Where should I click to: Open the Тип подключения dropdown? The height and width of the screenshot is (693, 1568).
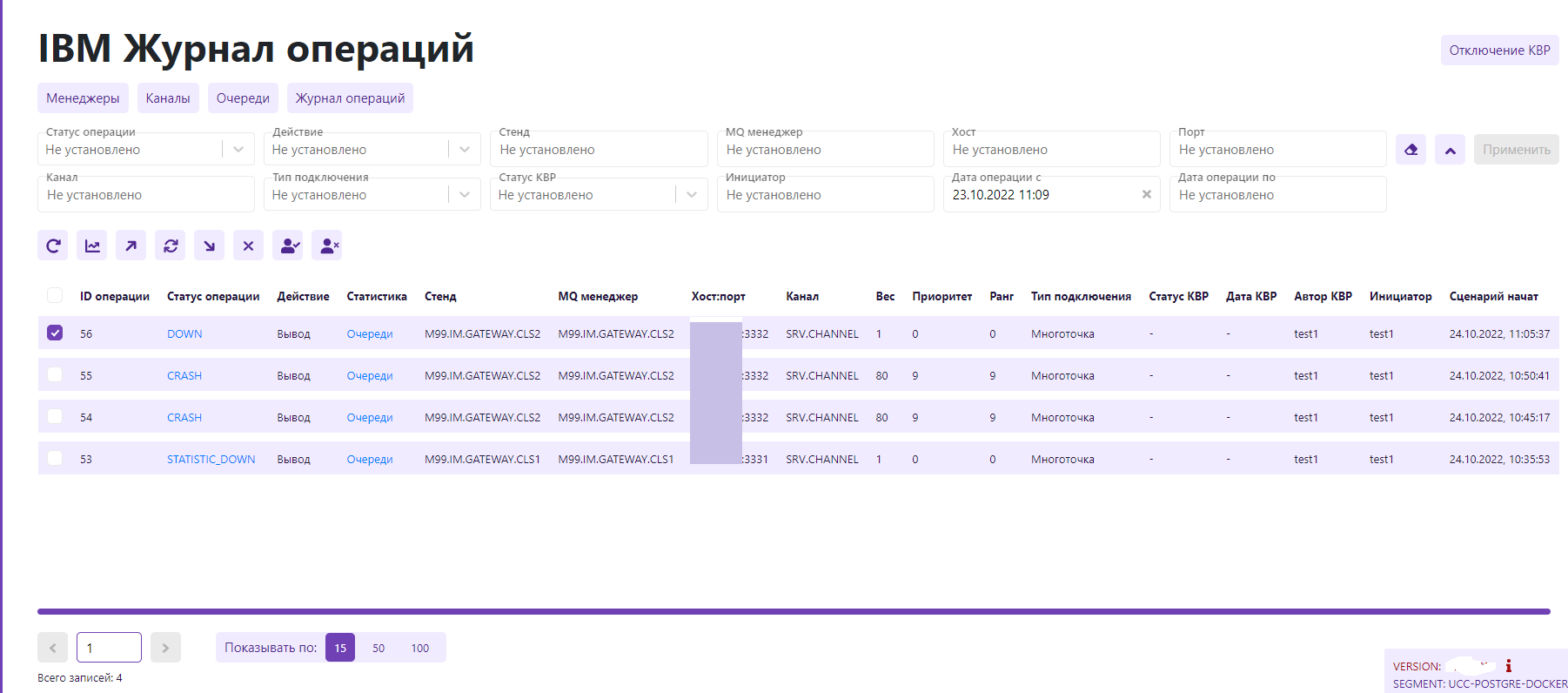464,195
